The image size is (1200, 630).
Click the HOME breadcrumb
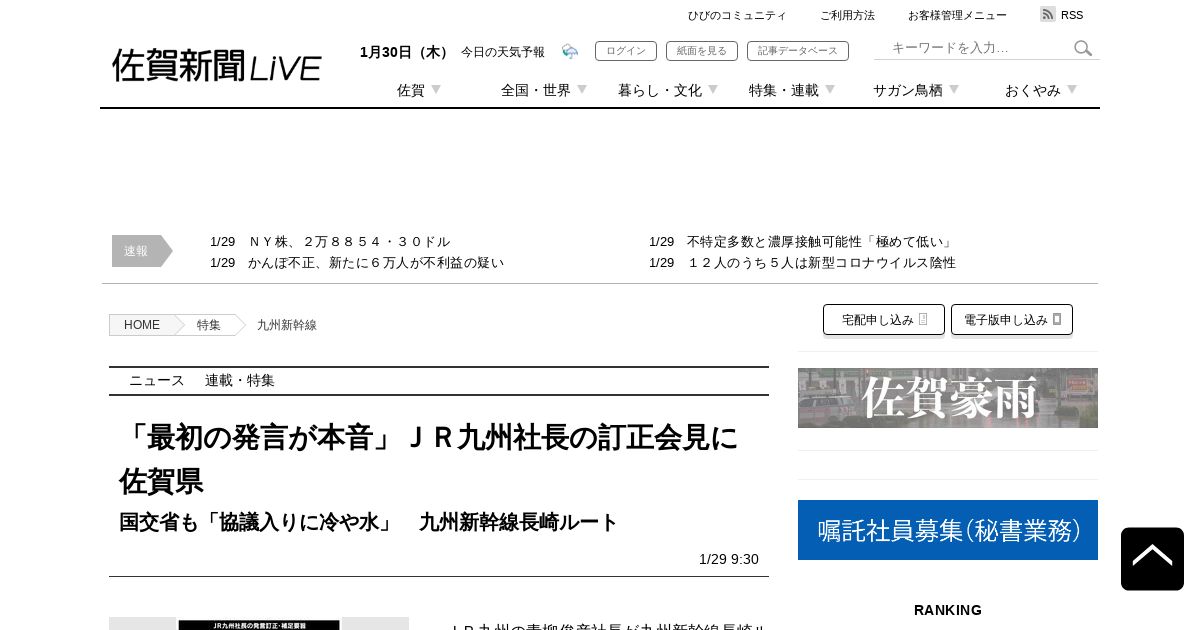pos(142,325)
